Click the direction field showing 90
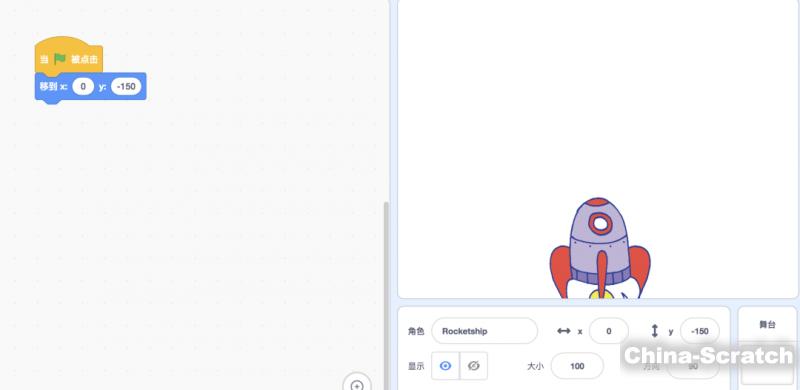Viewport: 800px width, 390px height. click(693, 366)
